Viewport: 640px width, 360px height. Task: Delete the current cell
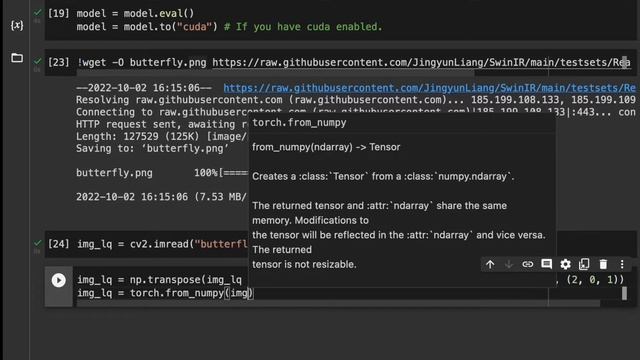(603, 264)
